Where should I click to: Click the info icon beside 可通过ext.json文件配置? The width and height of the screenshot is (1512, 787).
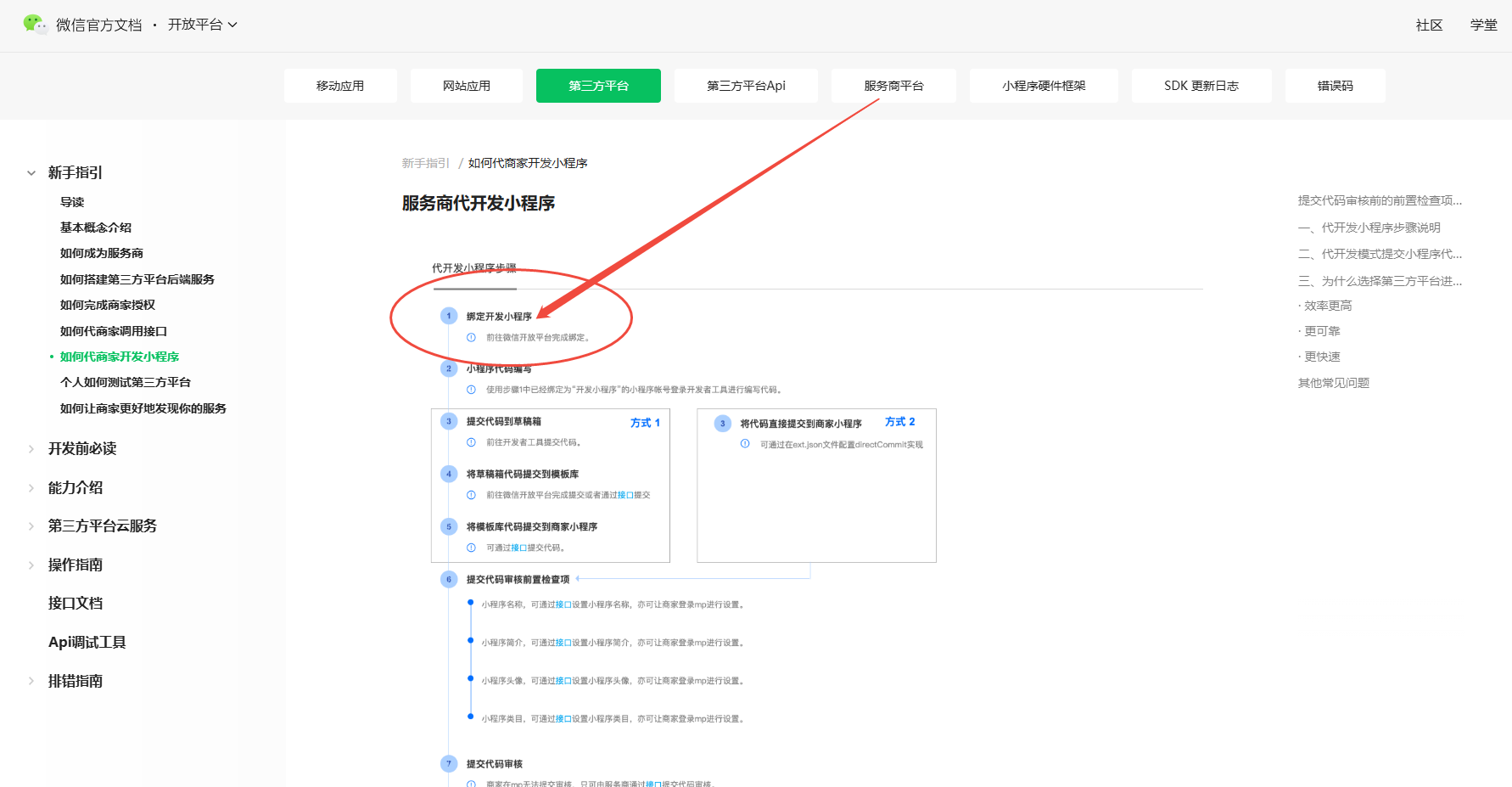tap(745, 444)
